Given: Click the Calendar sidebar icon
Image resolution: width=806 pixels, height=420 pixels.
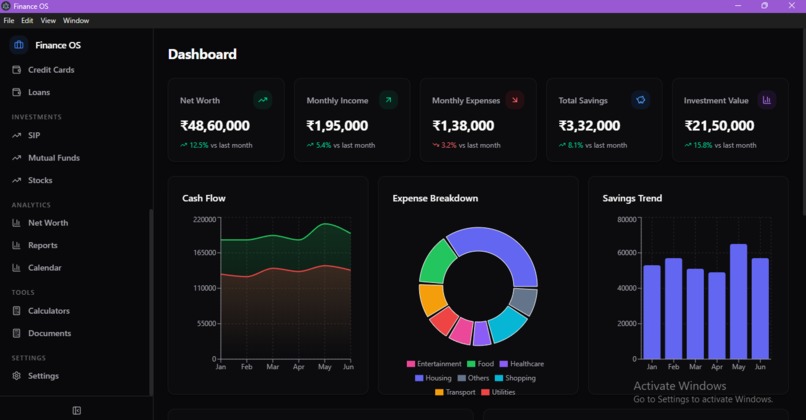Looking at the screenshot, I should (x=16, y=268).
